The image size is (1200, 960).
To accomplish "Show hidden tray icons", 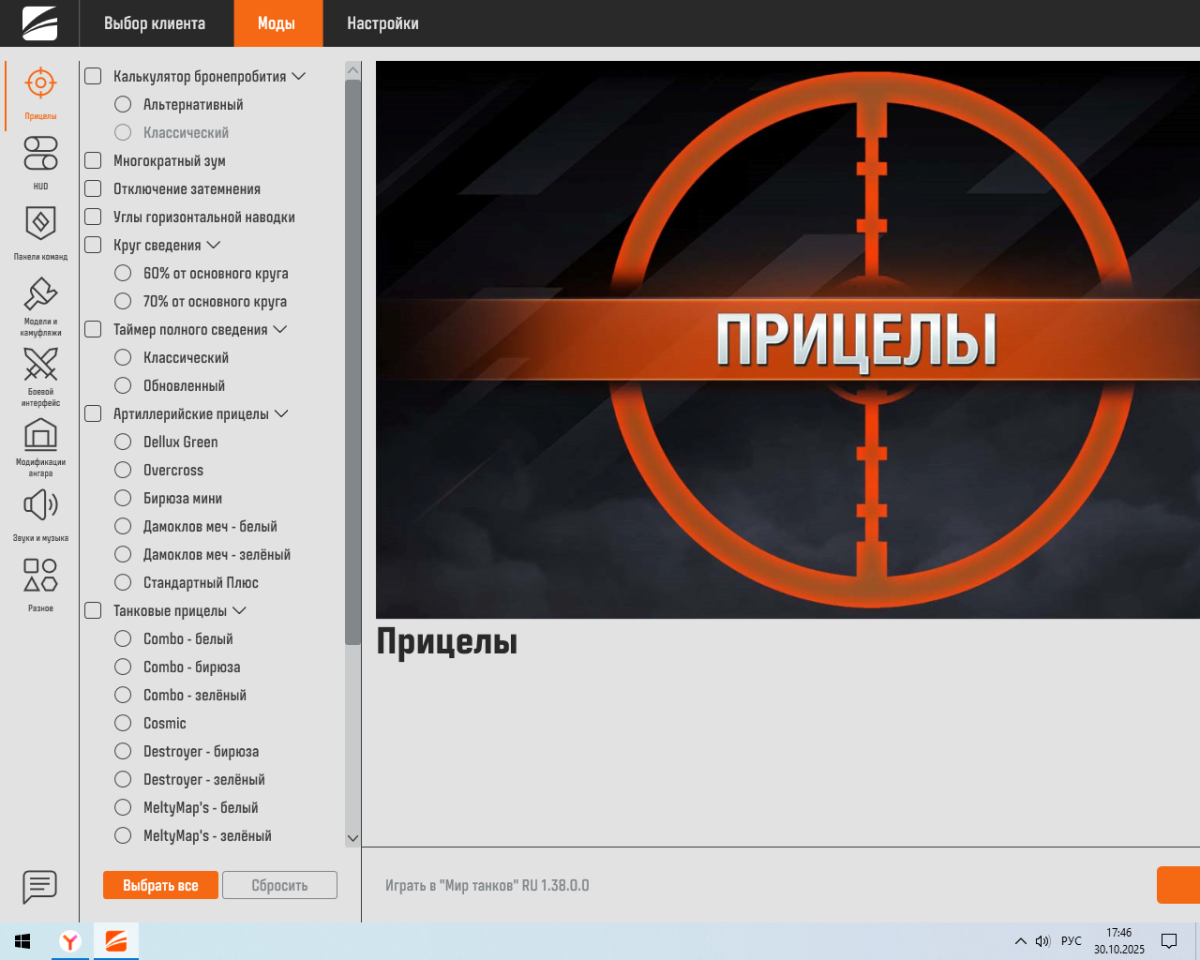I will pos(1020,941).
